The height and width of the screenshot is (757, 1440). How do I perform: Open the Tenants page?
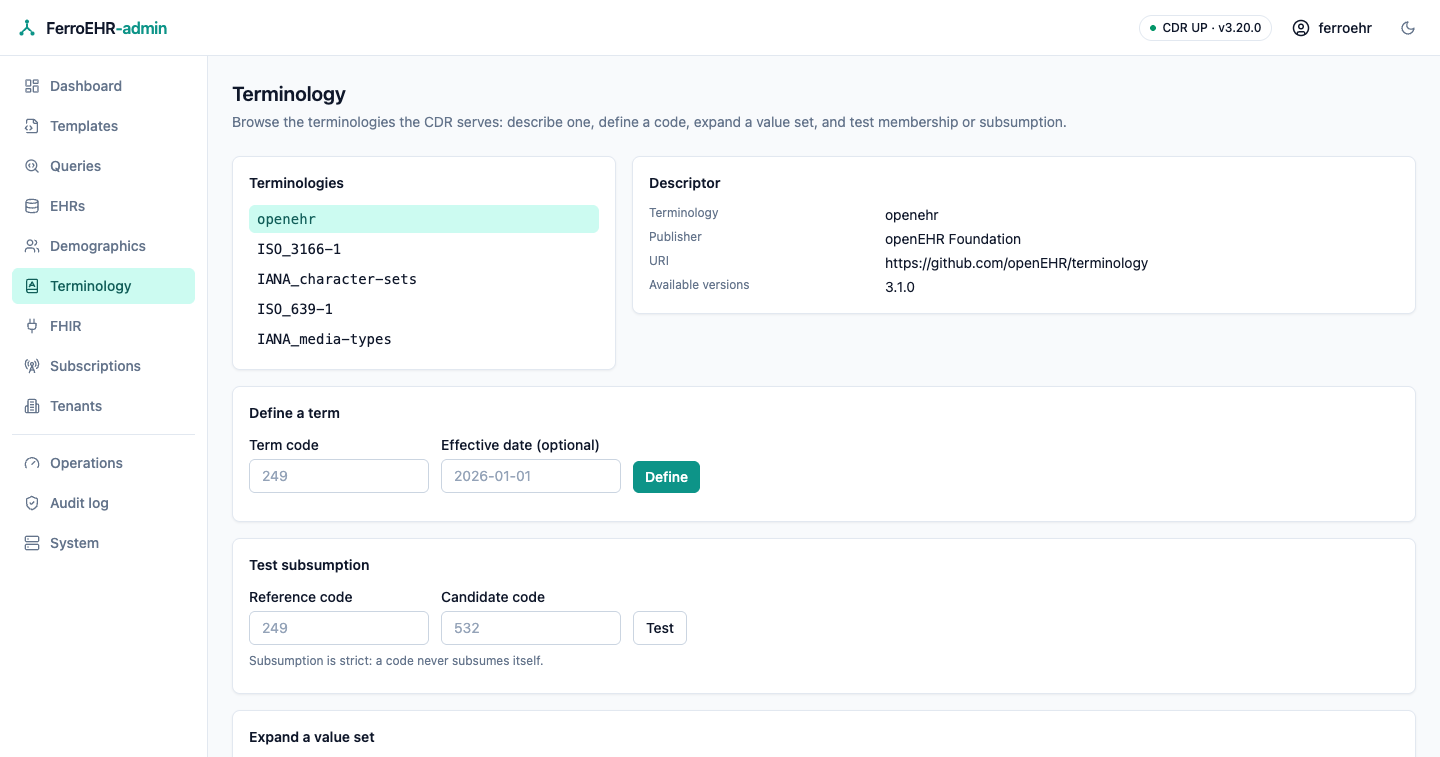pyautogui.click(x=103, y=406)
